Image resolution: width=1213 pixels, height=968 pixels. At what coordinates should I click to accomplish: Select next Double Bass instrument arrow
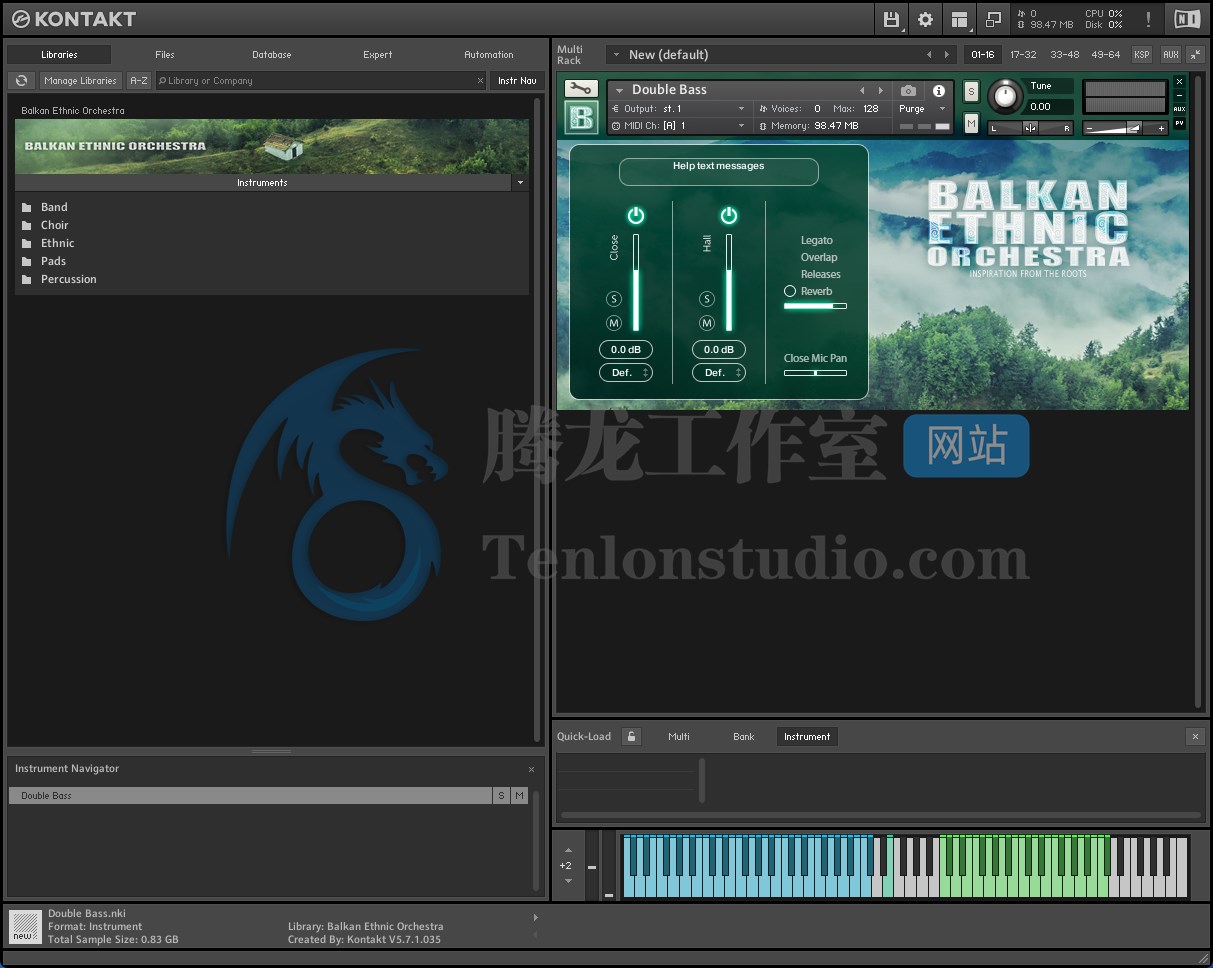click(x=880, y=91)
